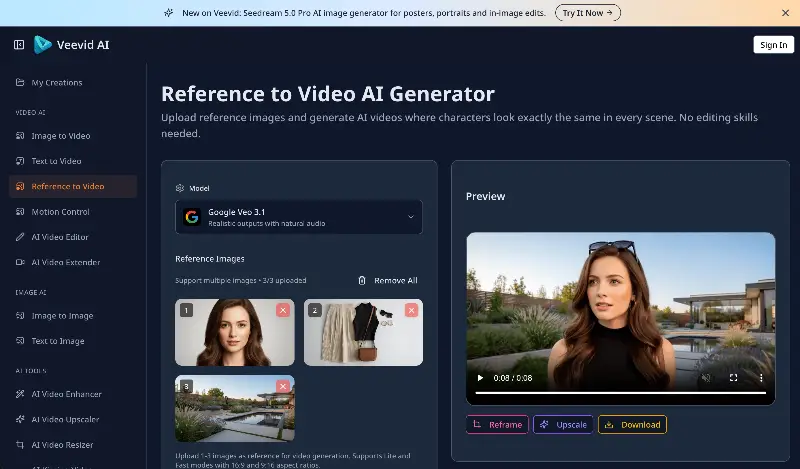Image resolution: width=800 pixels, height=469 pixels.
Task: Dismiss the announcement banner with X
Action: click(x=785, y=13)
